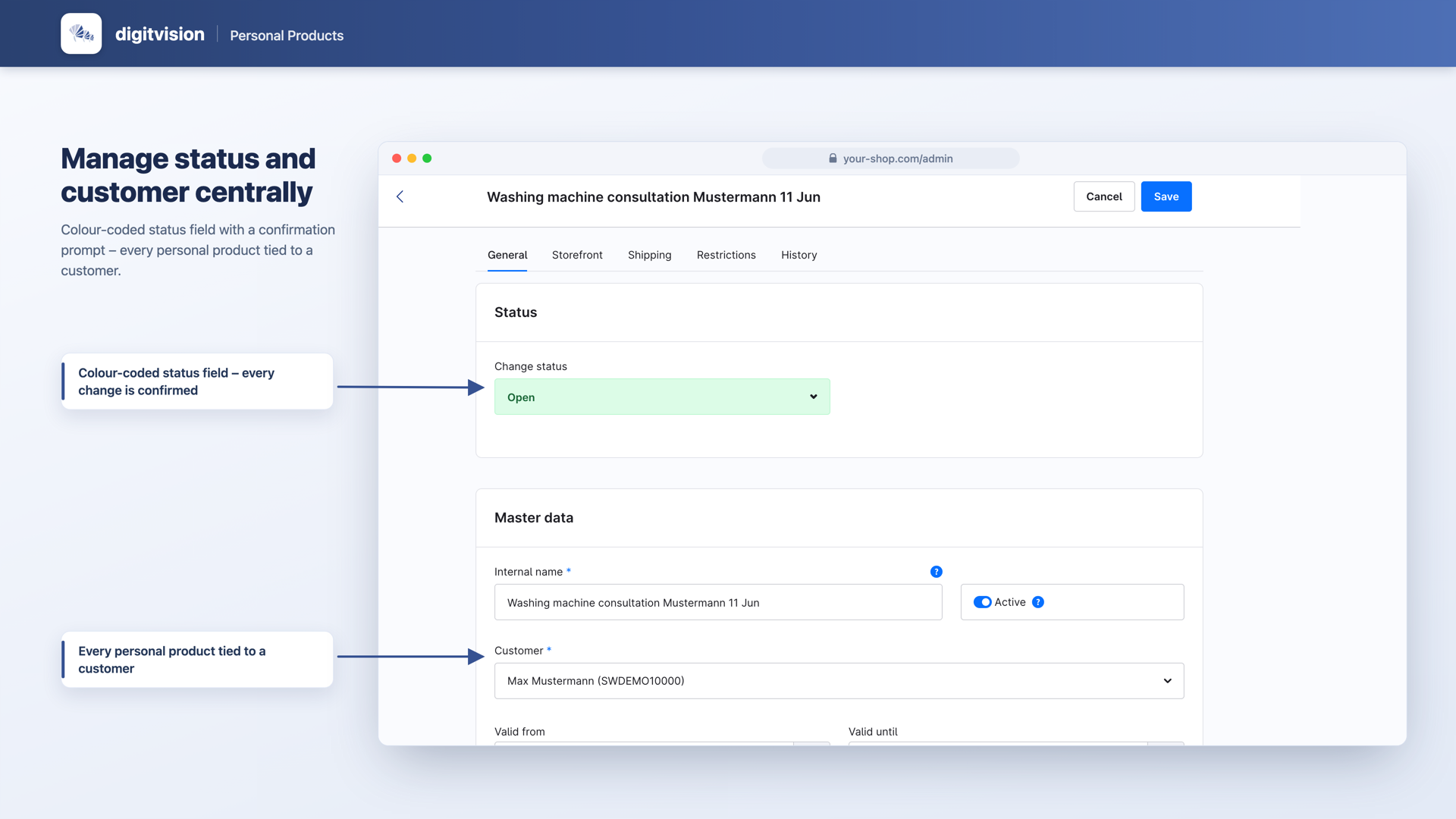
Task: Click the digitvision logo icon
Action: click(x=81, y=33)
